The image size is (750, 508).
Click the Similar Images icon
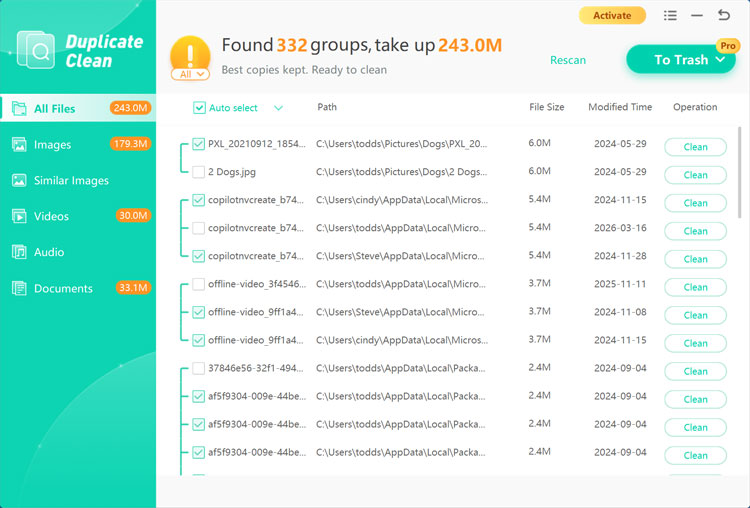pos(18,180)
